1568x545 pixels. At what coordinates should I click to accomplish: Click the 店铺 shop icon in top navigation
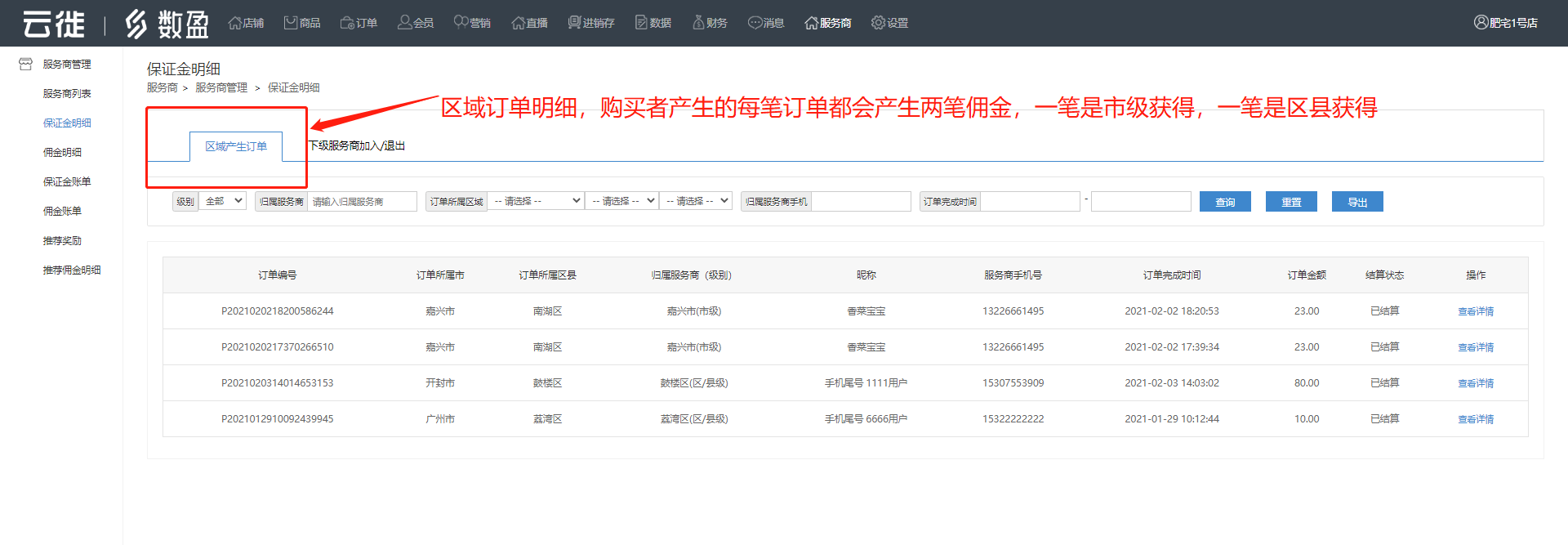234,23
